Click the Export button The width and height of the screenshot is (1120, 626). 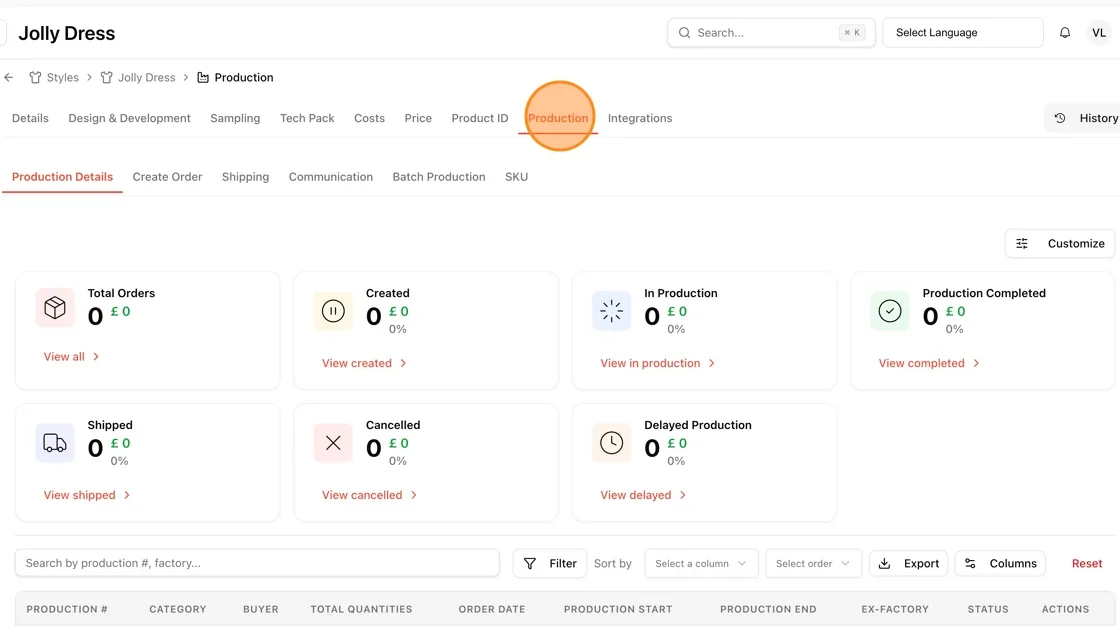(x=909, y=563)
